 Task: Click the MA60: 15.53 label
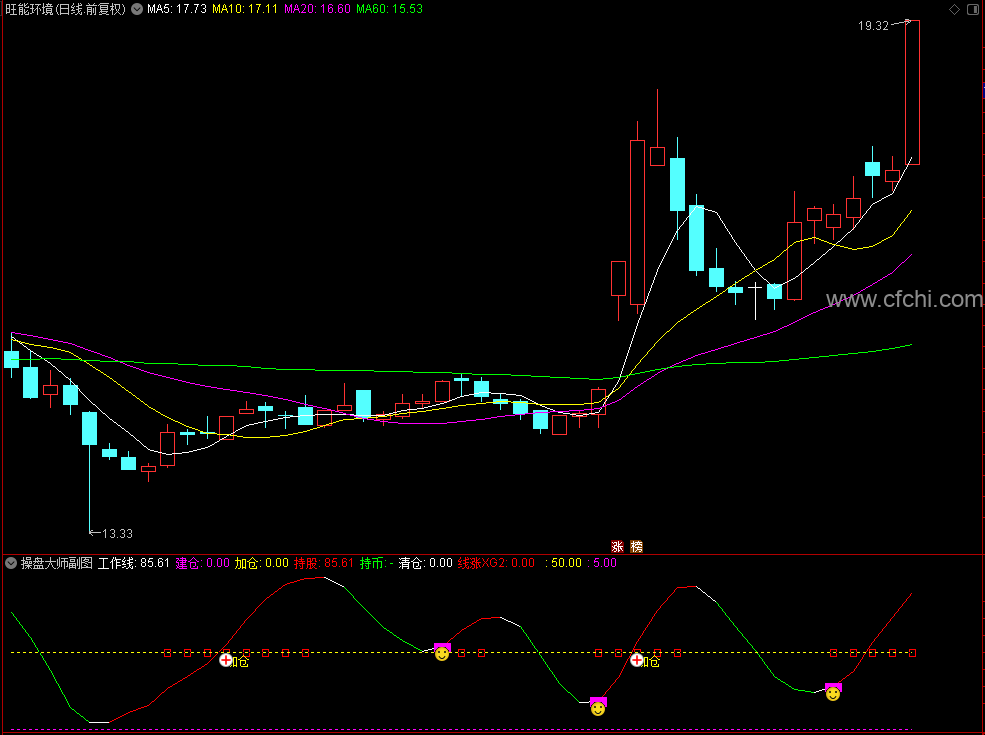coord(389,9)
